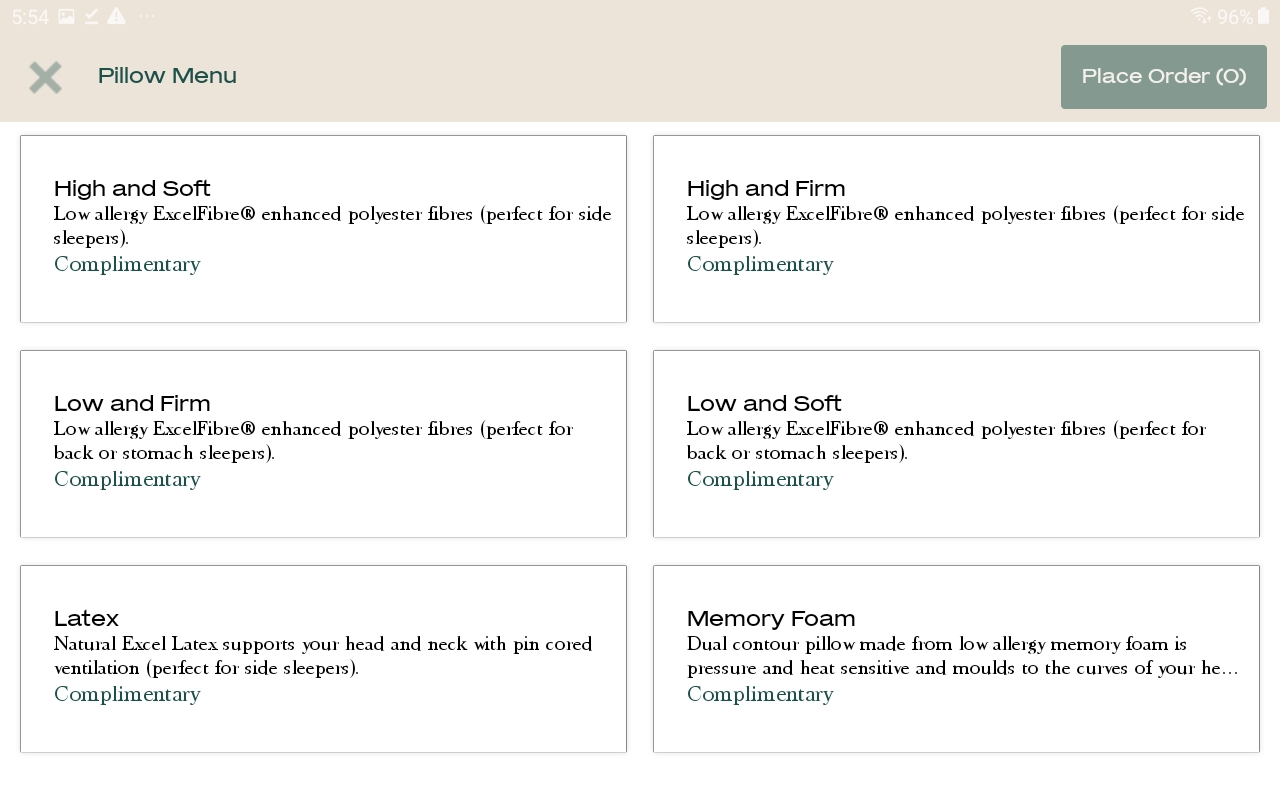Pick the Memory Foam pillow card

(956, 659)
